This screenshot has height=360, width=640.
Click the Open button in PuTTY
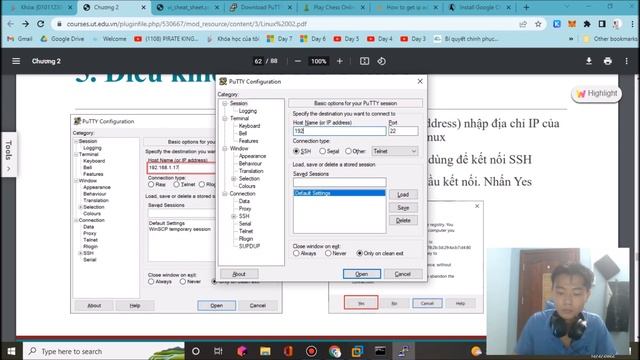[x=362, y=274]
